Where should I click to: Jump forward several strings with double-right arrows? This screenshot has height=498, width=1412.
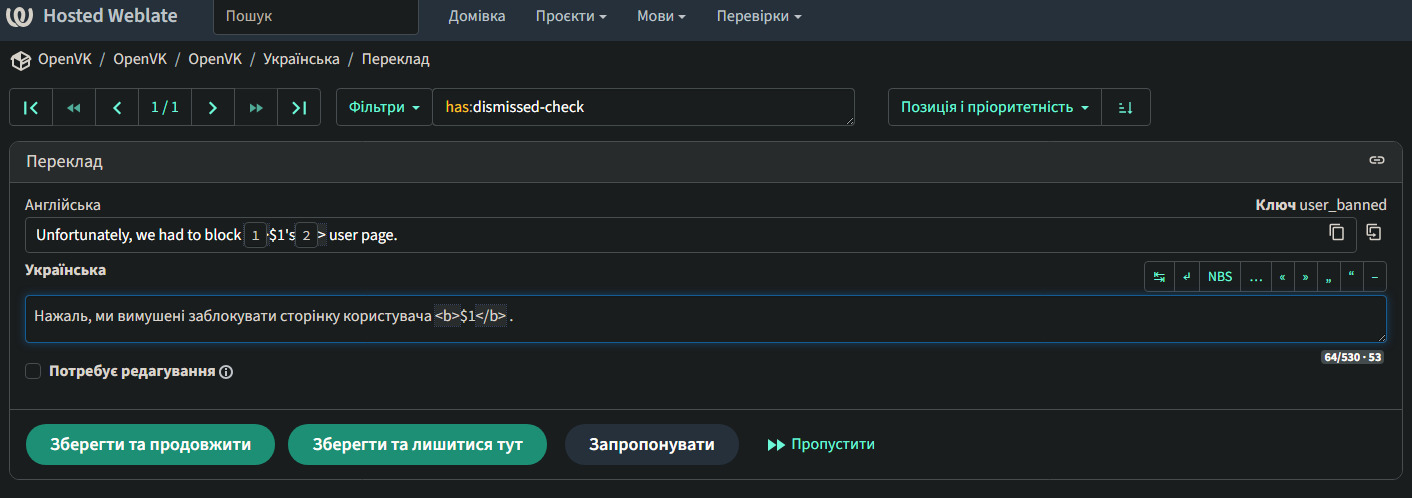coord(256,107)
